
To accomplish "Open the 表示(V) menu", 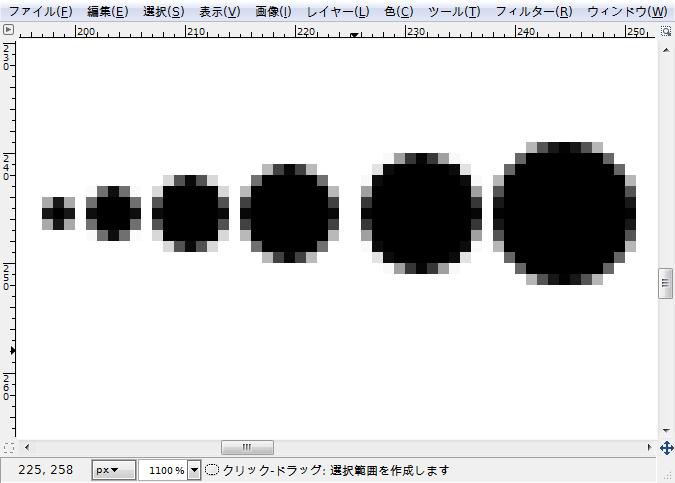I will point(220,12).
